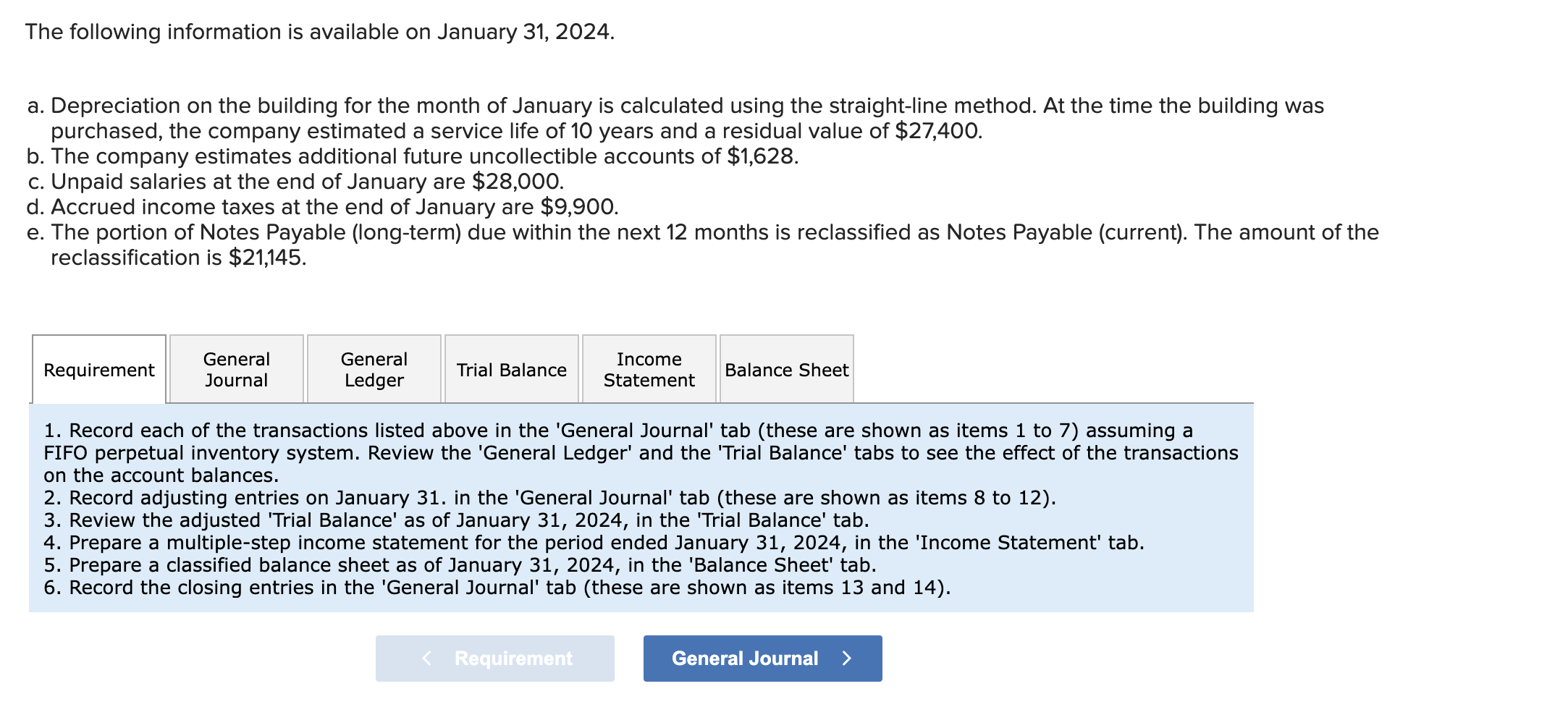Click the accrued income taxes item d line
1568x728 pixels.
(321, 207)
